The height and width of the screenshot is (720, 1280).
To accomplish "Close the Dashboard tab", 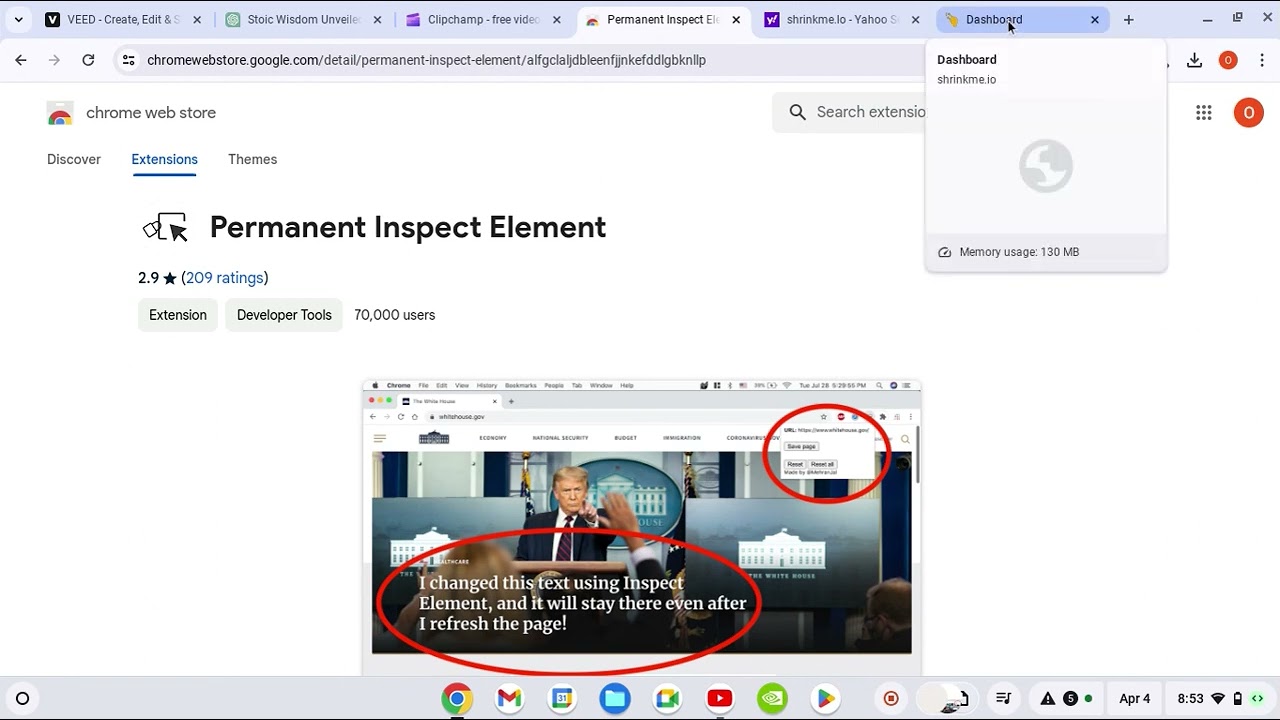I will point(1095,19).
